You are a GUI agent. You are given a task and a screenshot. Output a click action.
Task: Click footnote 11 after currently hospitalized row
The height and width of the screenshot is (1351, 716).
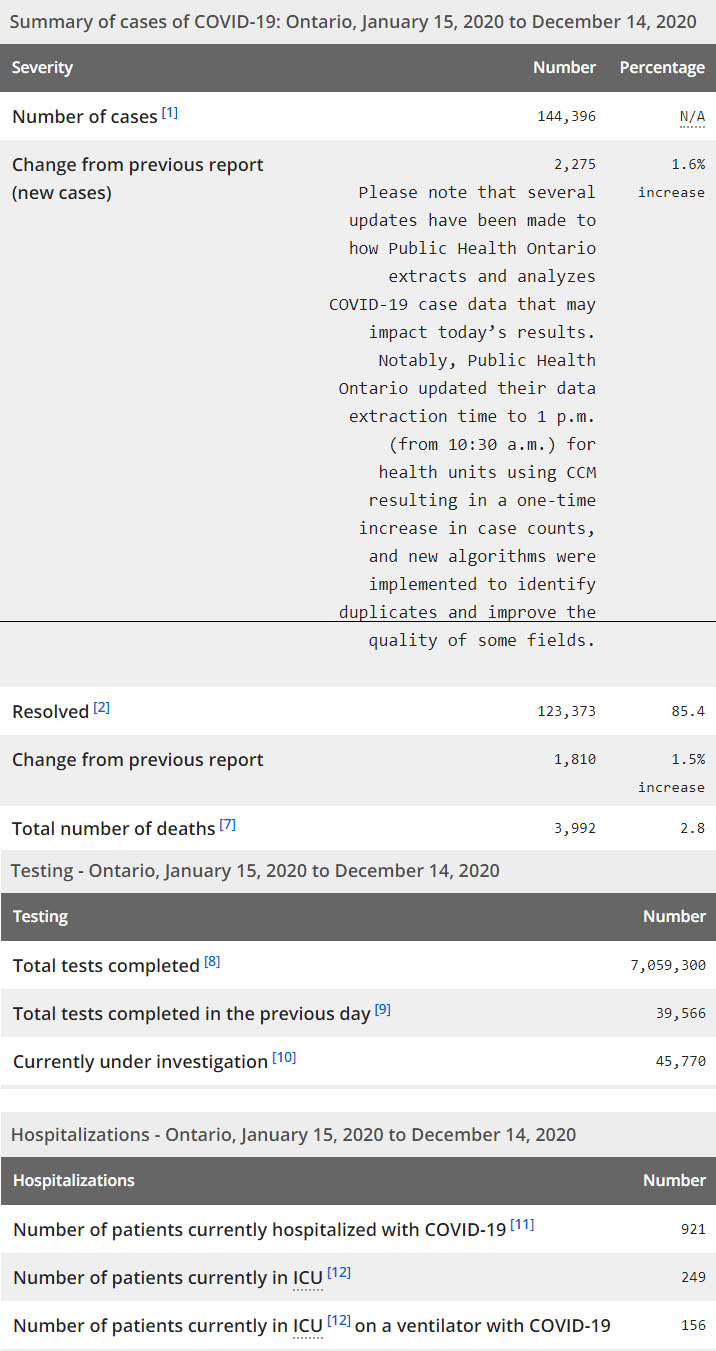point(522,1226)
